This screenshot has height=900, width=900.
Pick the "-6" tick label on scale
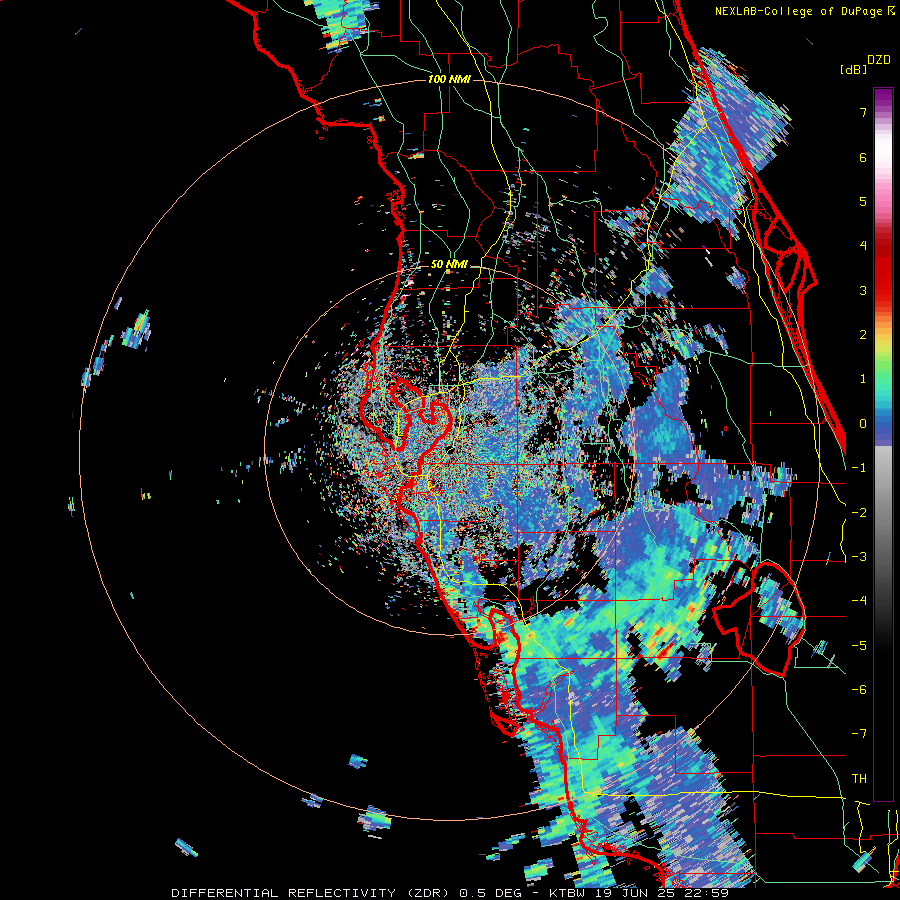(x=859, y=690)
